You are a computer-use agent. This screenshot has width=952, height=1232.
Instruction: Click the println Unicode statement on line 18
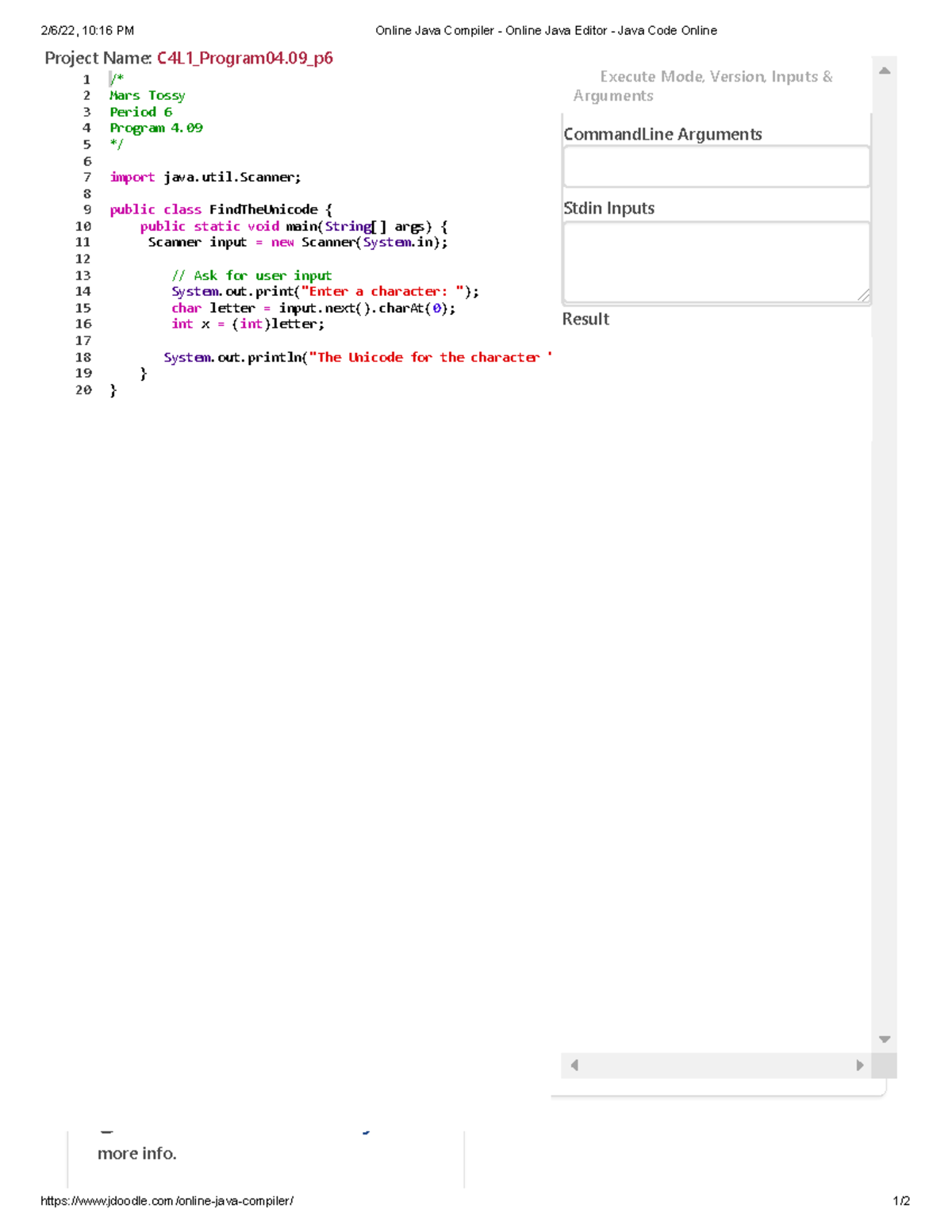coord(357,357)
